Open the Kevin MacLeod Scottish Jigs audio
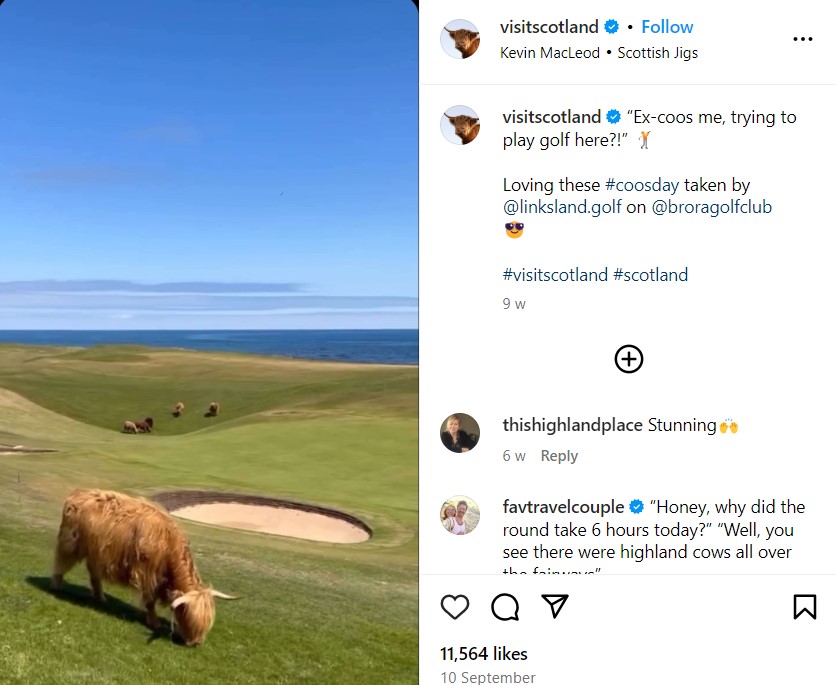 [599, 53]
